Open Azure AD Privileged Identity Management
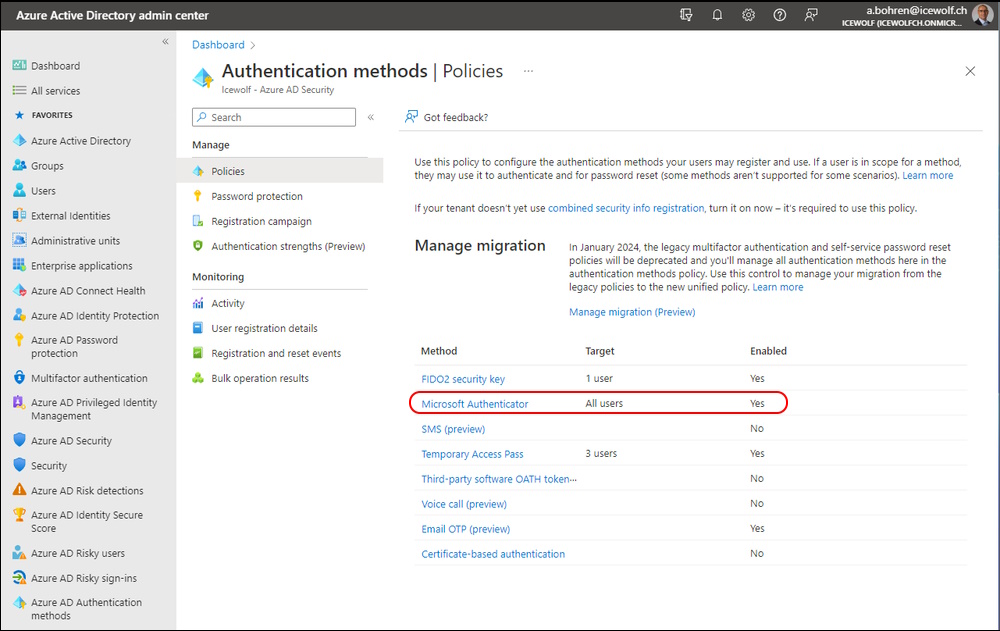Viewport: 1000px width, 631px height. [94, 409]
